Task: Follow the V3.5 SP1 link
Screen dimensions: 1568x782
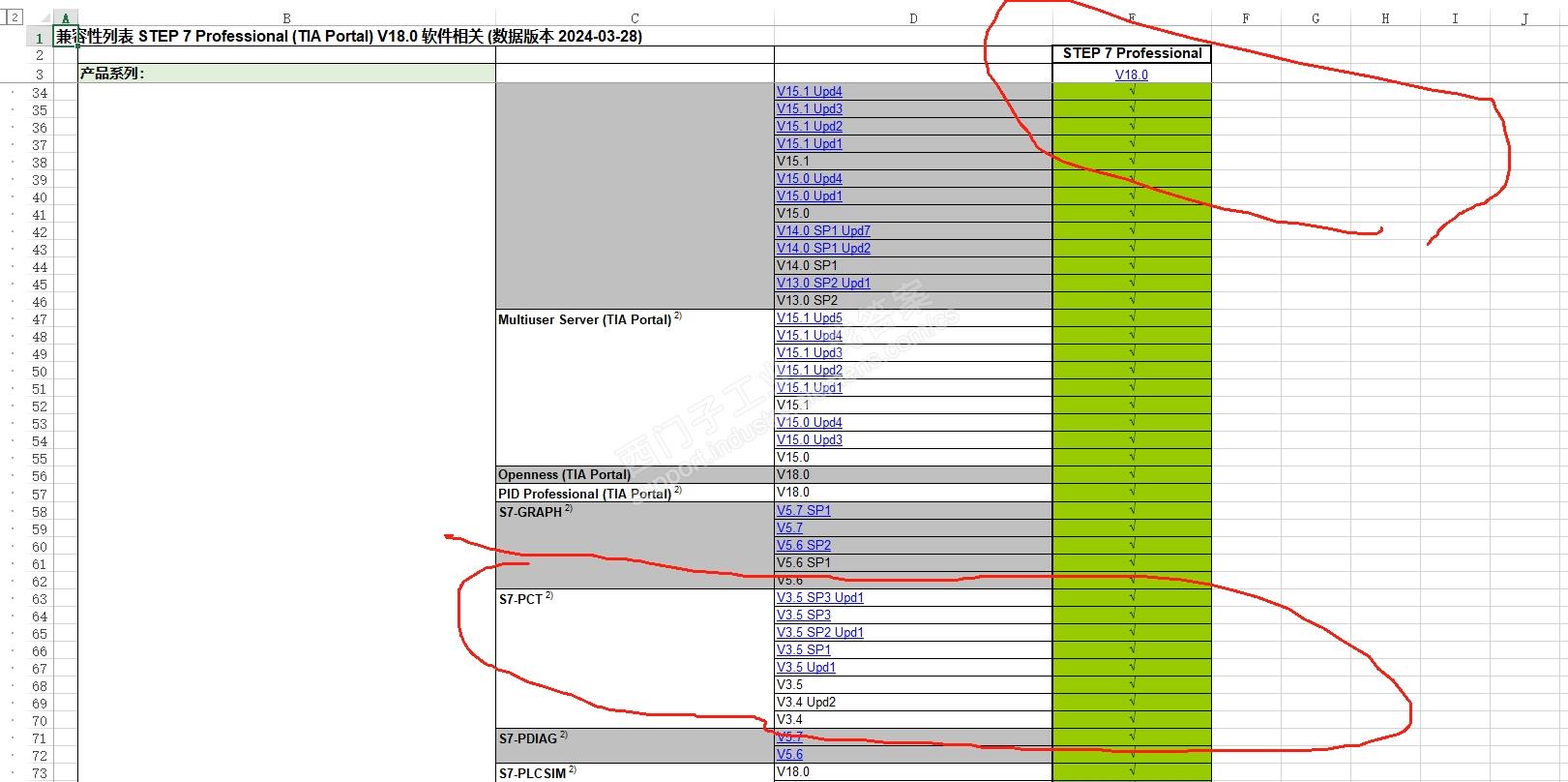Action: [x=803, y=650]
